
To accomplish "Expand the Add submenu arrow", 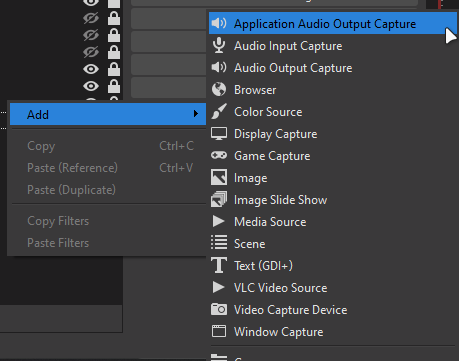I will [x=196, y=114].
